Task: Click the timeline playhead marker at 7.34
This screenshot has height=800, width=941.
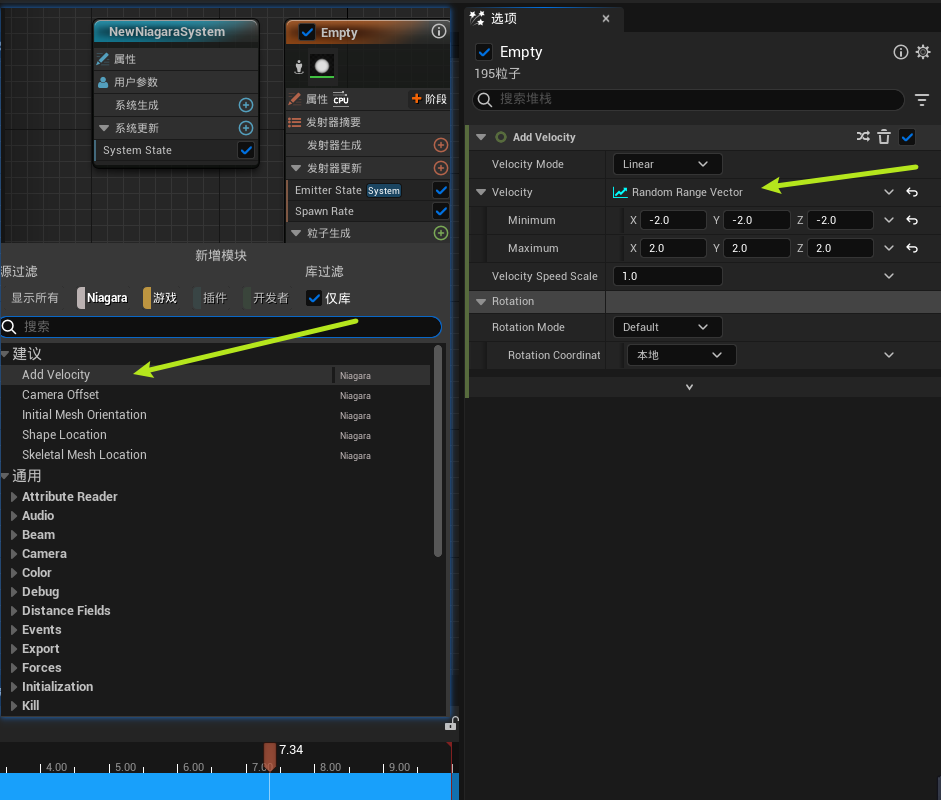Action: click(x=269, y=756)
